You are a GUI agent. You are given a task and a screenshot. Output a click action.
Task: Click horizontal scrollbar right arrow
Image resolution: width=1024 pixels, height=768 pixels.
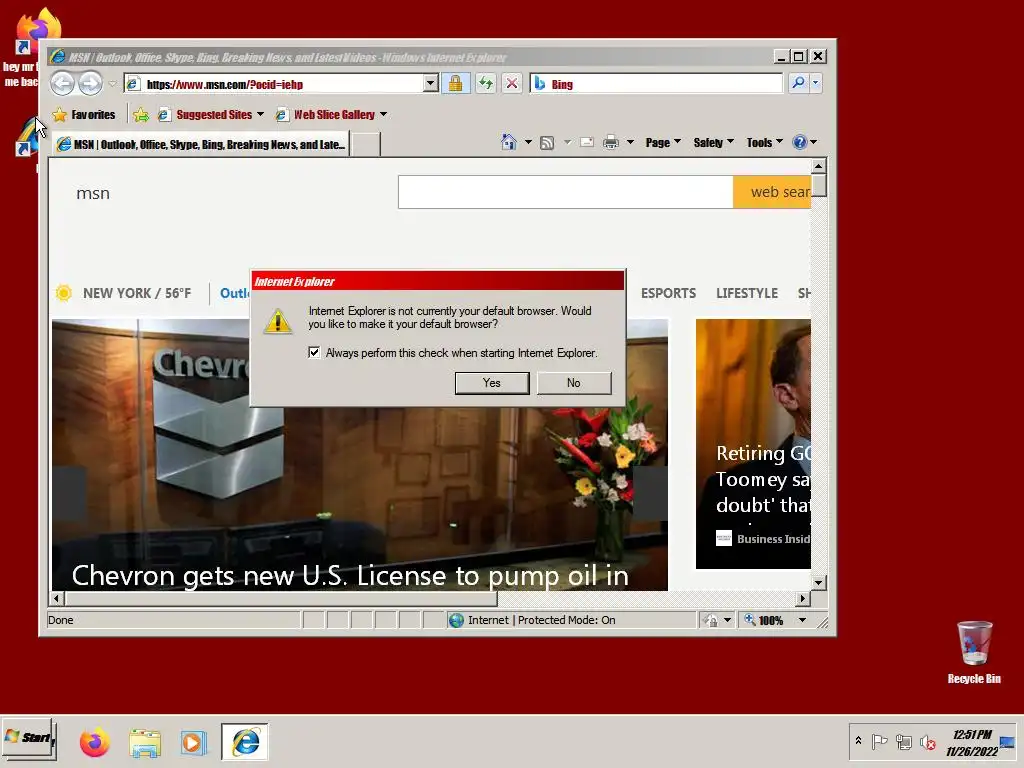click(803, 598)
